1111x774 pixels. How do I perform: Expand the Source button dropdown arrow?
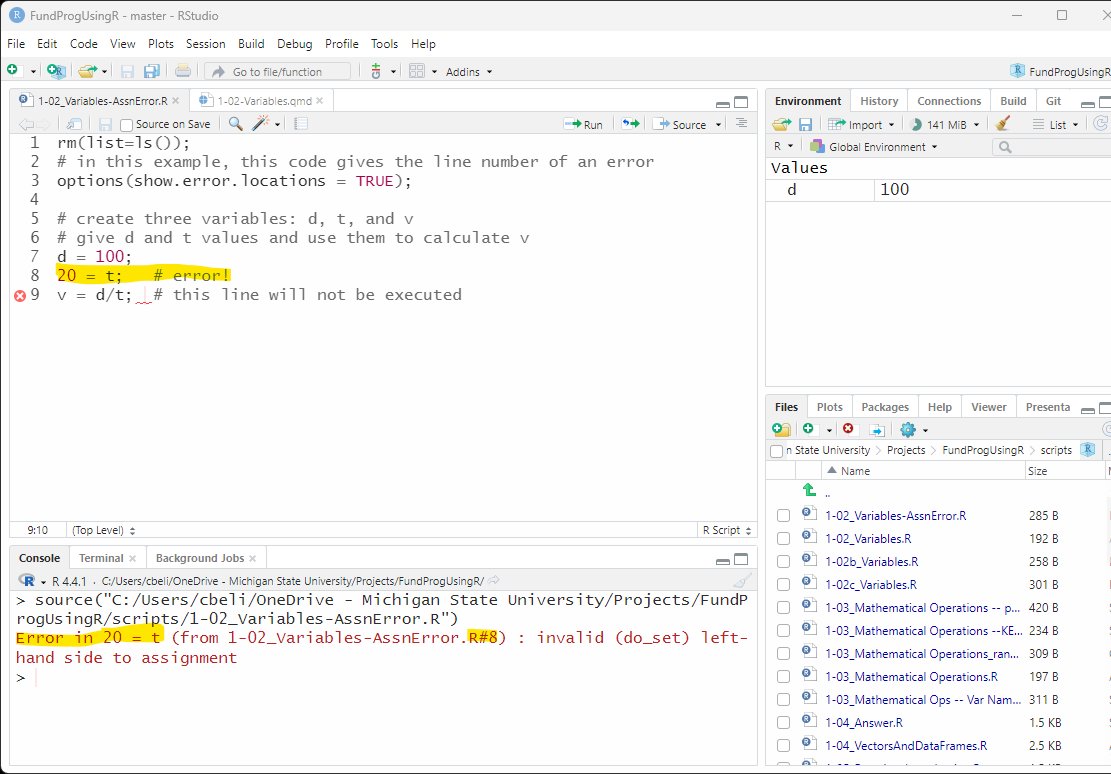(x=718, y=125)
